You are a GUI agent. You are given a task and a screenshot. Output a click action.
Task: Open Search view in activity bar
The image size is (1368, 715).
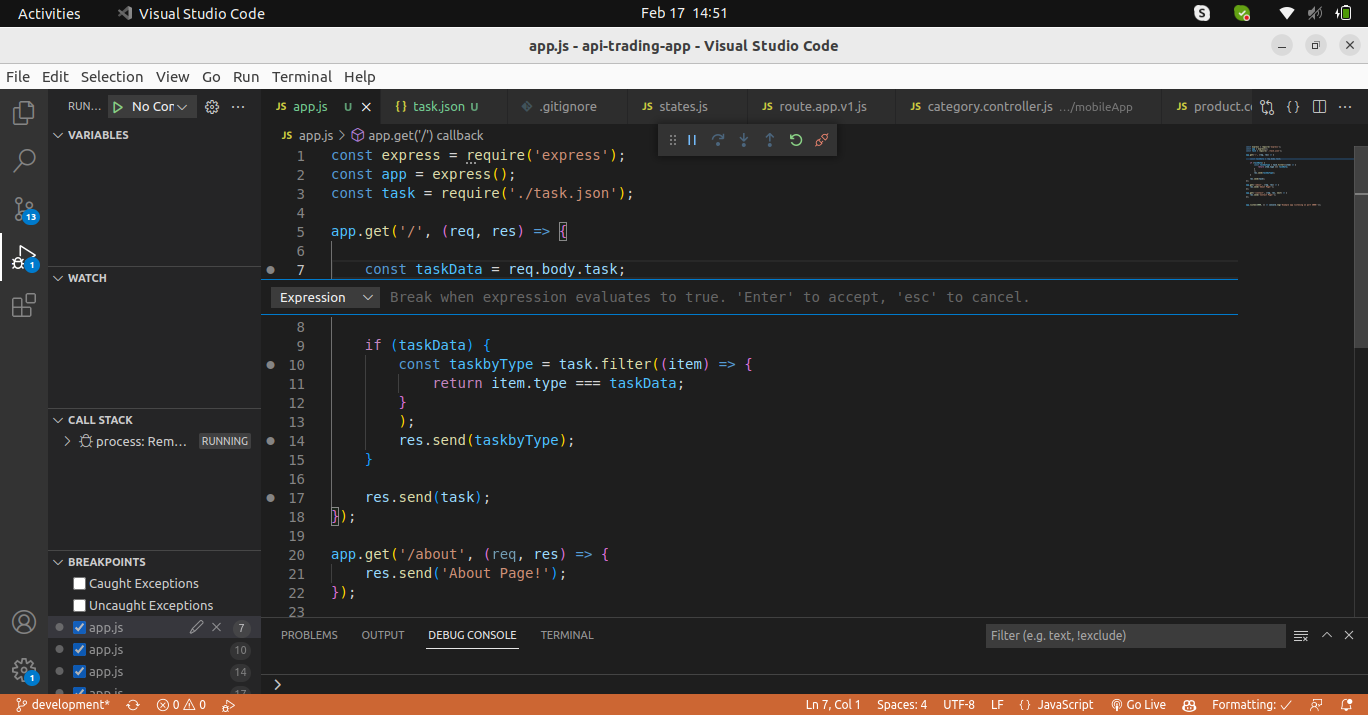click(24, 160)
